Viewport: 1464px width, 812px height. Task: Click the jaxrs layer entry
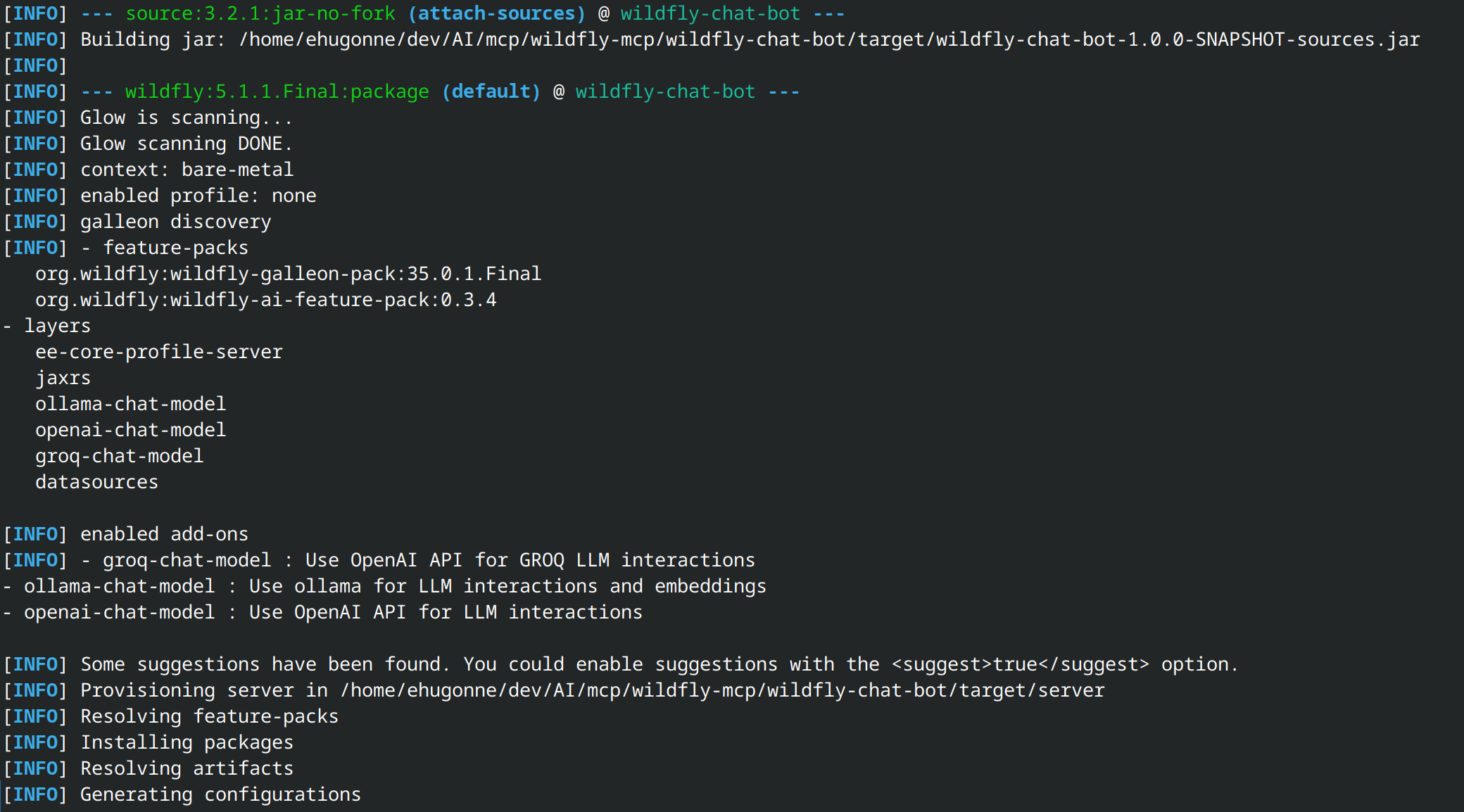tap(63, 379)
